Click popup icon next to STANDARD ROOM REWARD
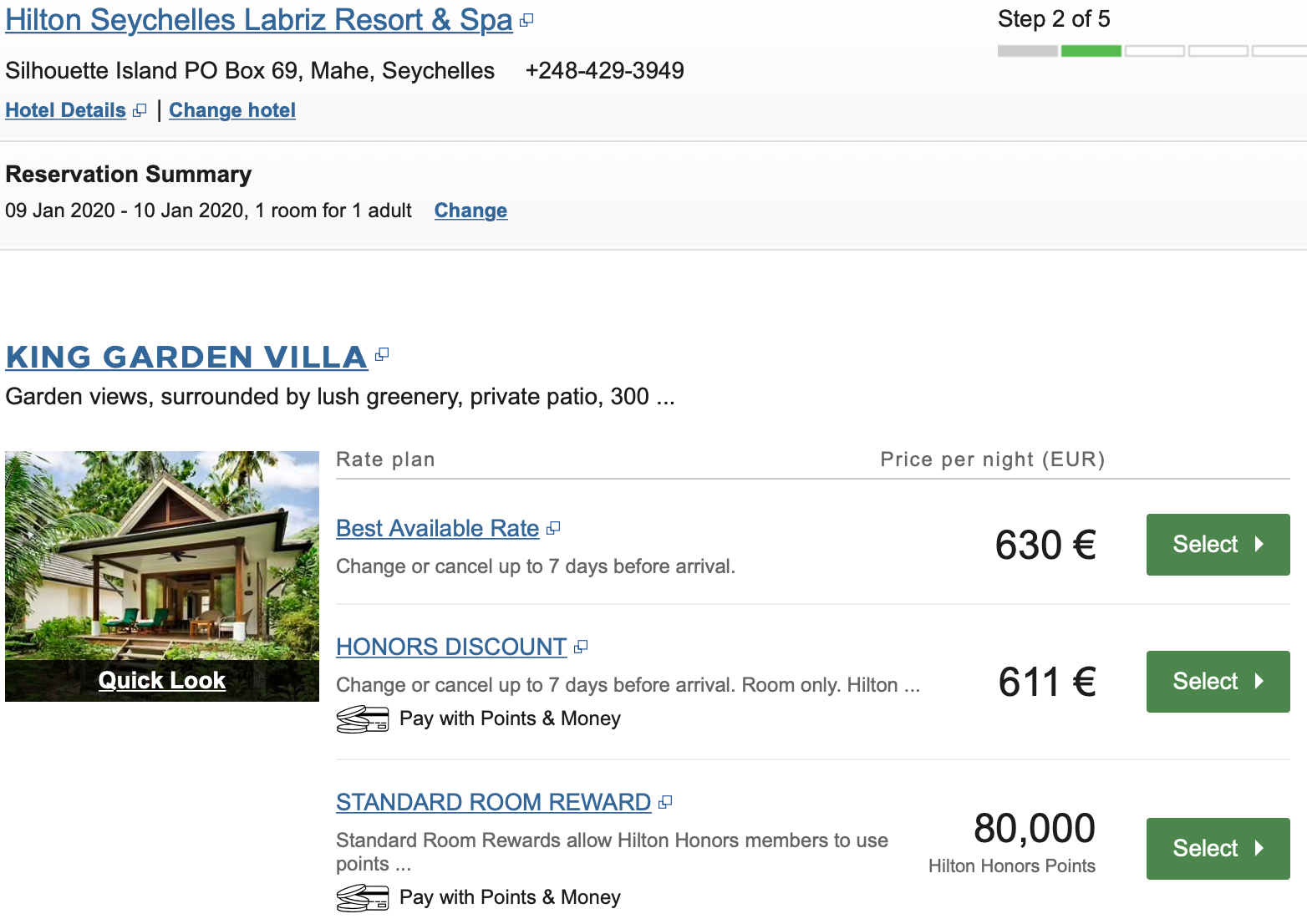The width and height of the screenshot is (1307, 924). [x=665, y=802]
